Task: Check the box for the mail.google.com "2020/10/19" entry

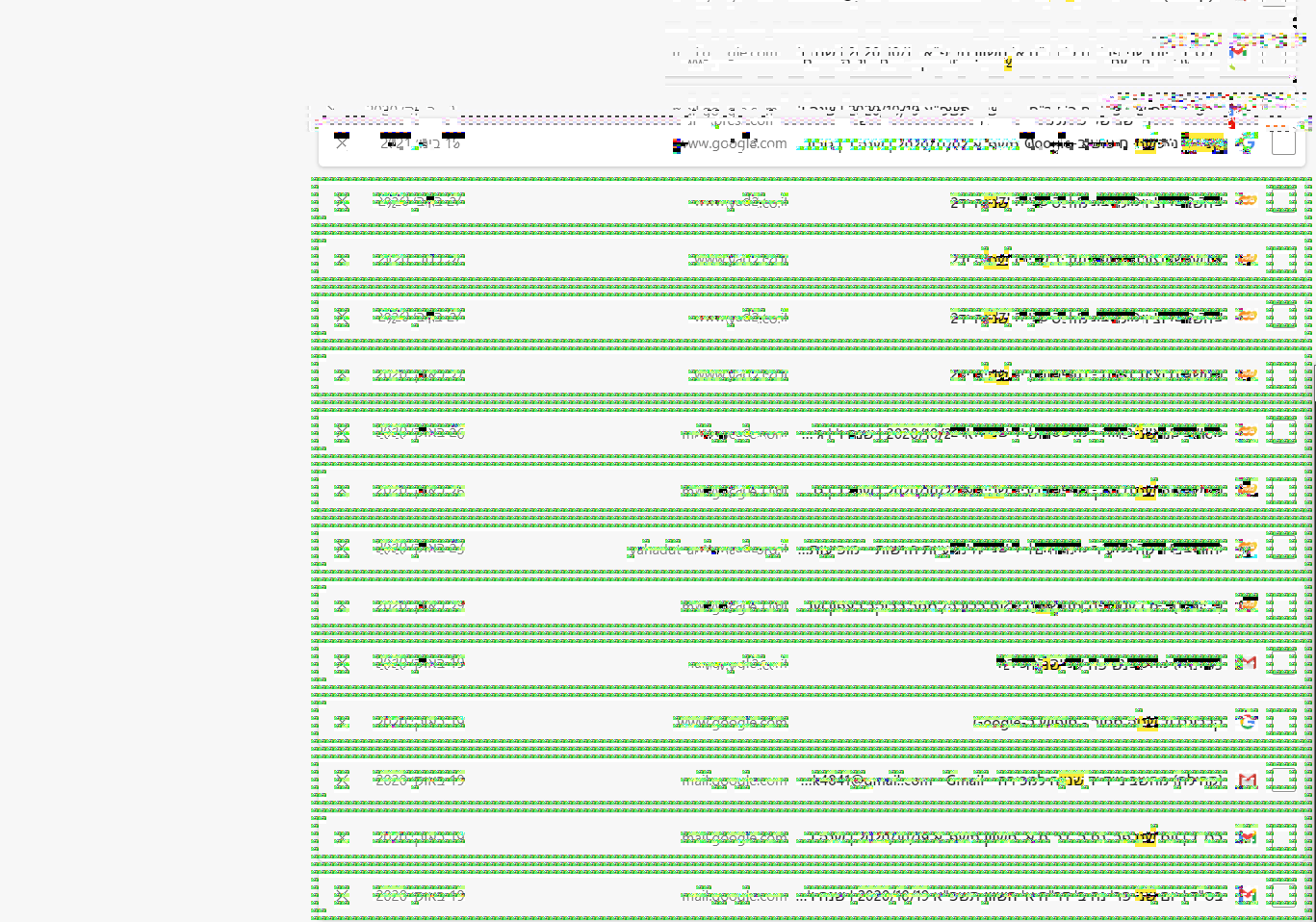Action: point(1282,895)
